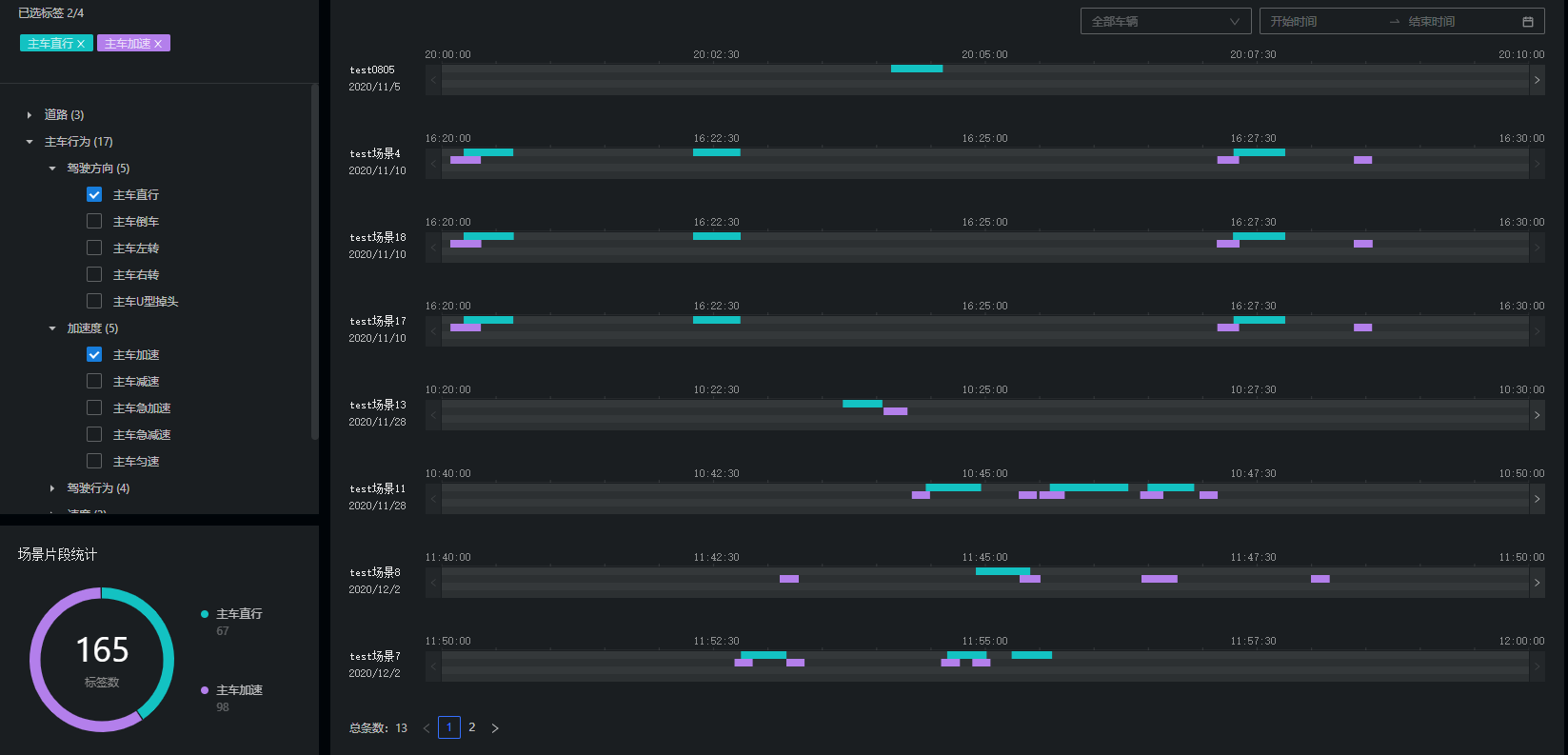Check the 主车急减速 checkbox
The image size is (1568, 755).
pos(94,434)
